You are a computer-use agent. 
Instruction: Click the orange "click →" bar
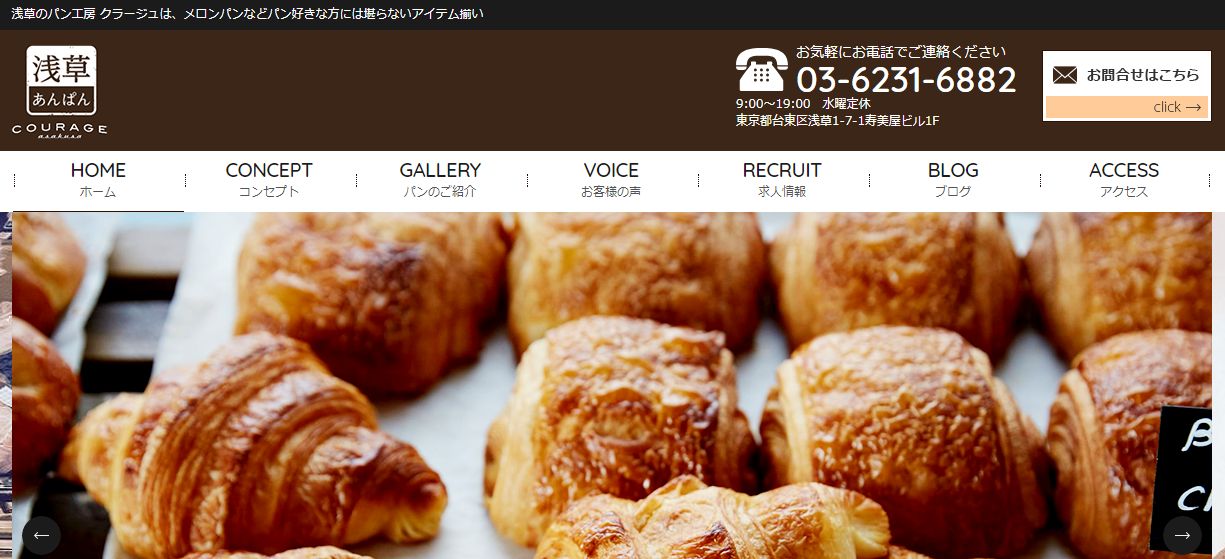click(1127, 107)
